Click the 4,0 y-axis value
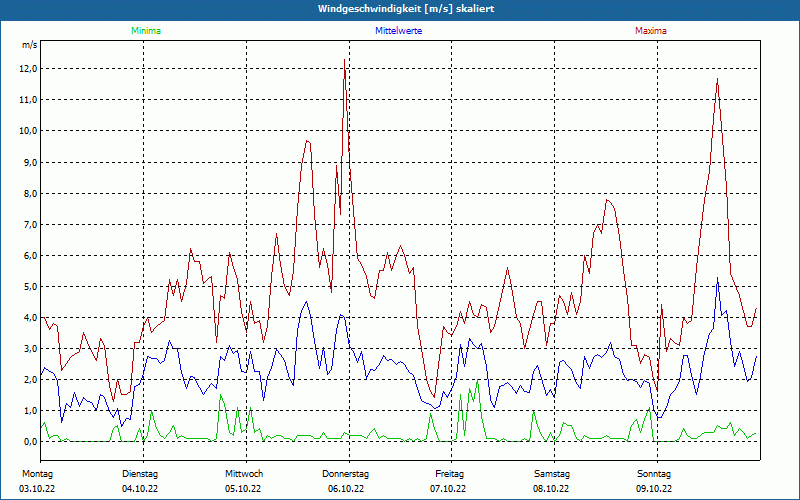The height and width of the screenshot is (500, 800). (31, 318)
